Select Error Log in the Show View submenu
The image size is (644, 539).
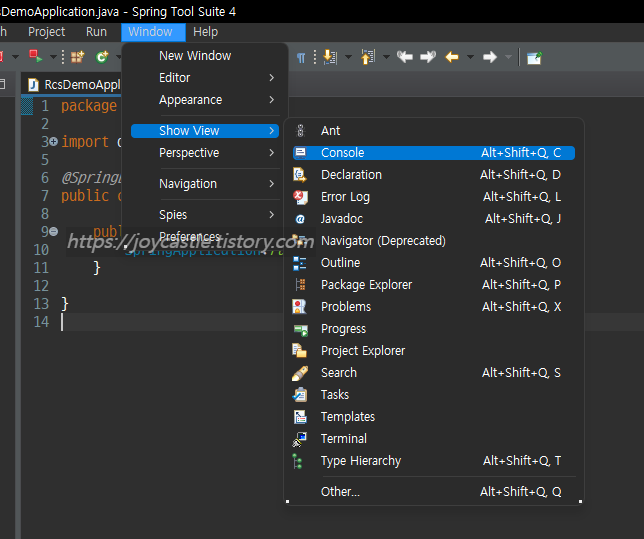[434, 197]
